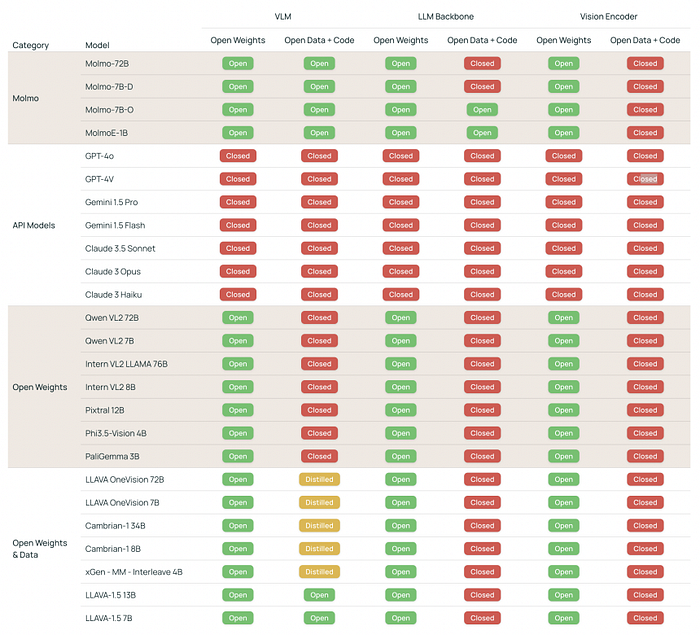Click Open Data + Code subheader under Vision Encoder

[645, 40]
